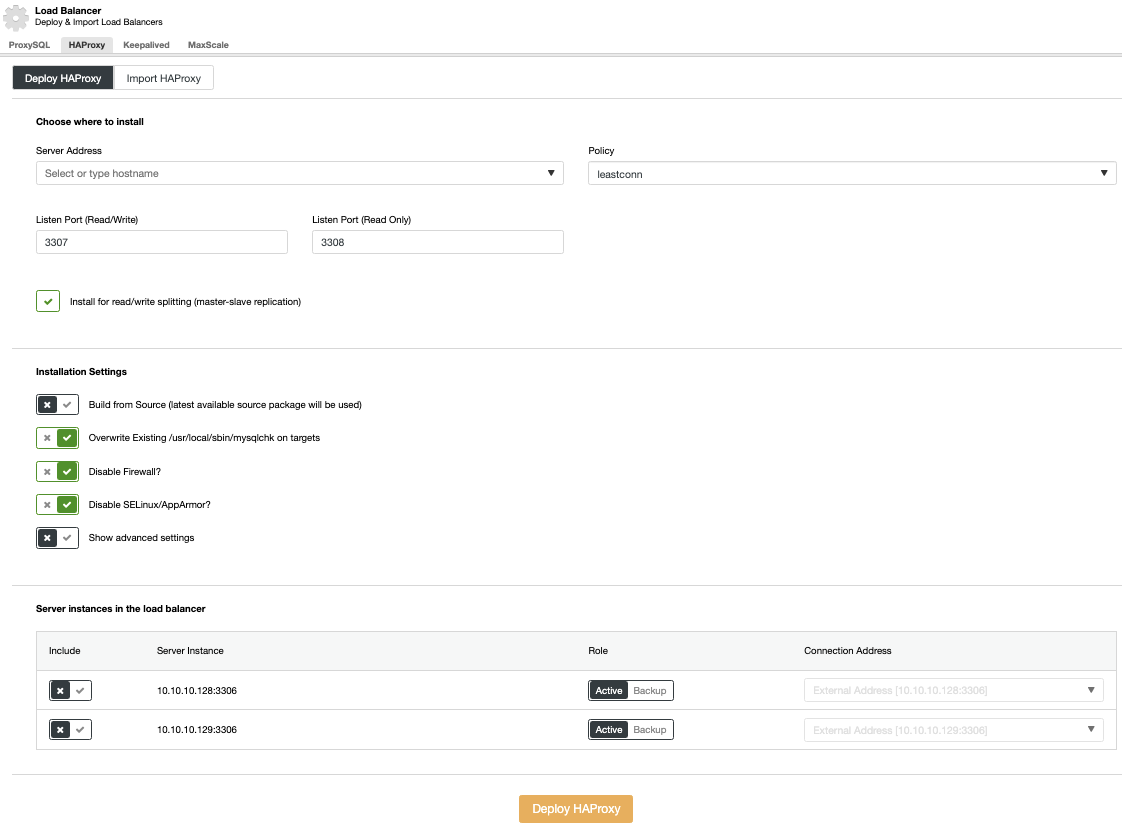1122x827 pixels.
Task: Switch to Import HAProxy sub-tab
Action: [x=164, y=78]
